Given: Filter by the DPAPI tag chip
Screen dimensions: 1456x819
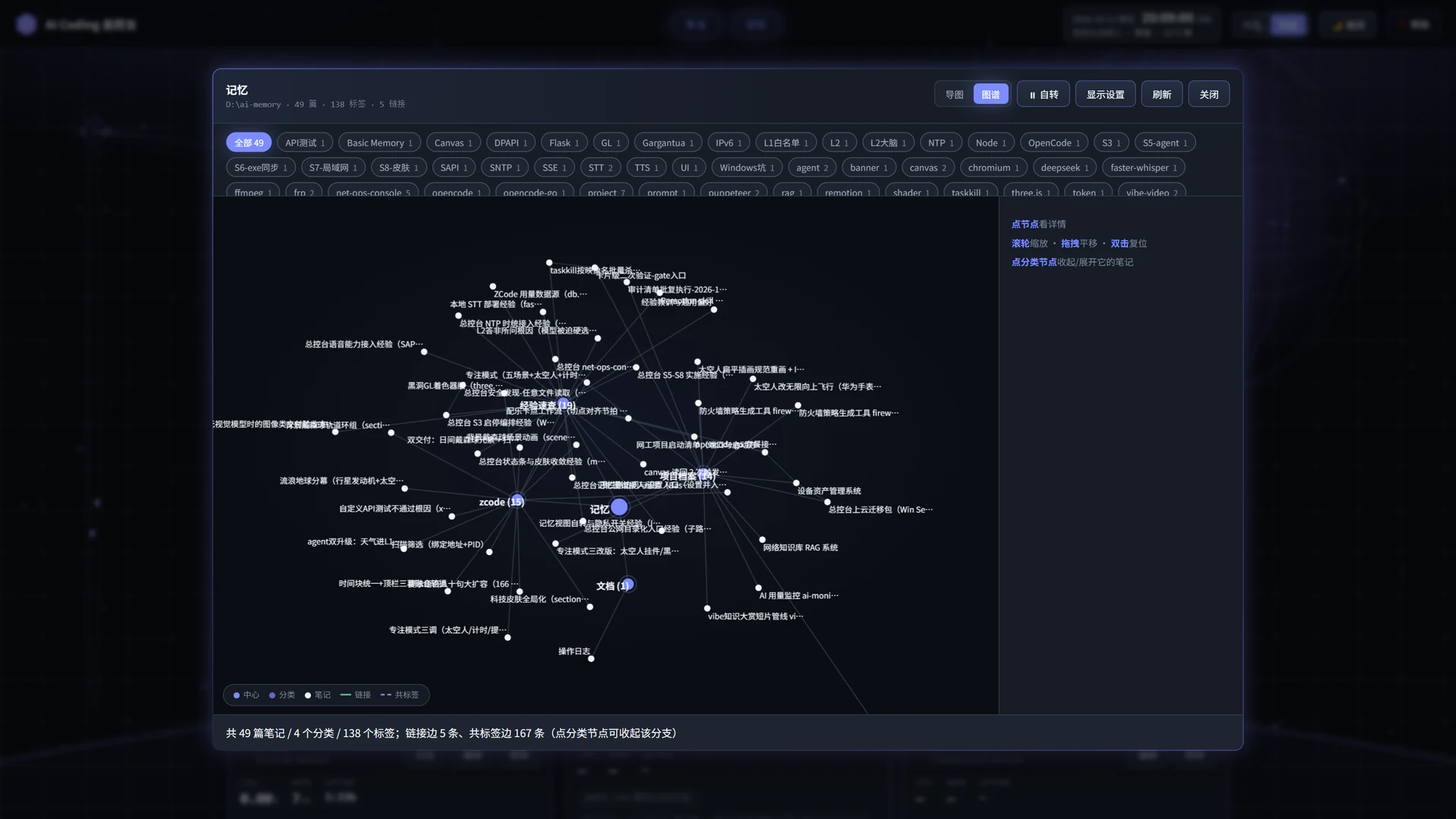Looking at the screenshot, I should point(510,143).
